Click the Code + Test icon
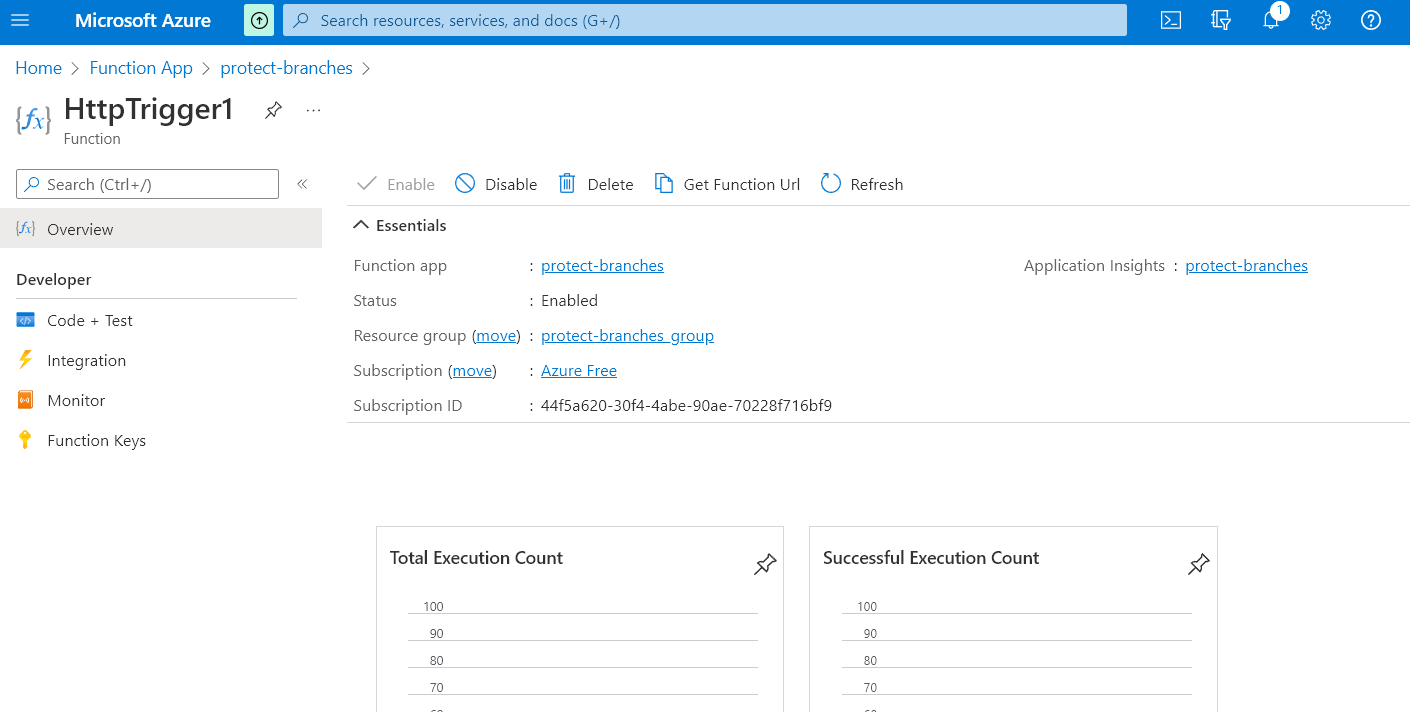This screenshot has width=1410, height=712. click(25, 320)
